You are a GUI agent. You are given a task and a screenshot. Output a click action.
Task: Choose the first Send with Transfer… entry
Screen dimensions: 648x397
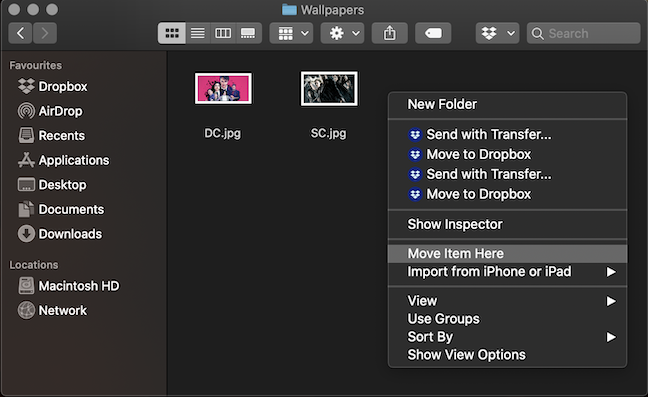[x=507, y=134]
